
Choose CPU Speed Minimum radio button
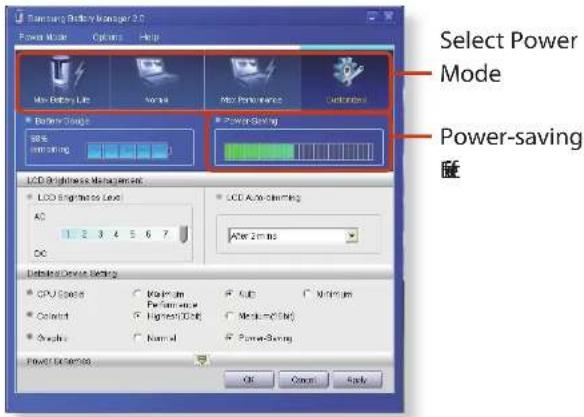click(307, 294)
